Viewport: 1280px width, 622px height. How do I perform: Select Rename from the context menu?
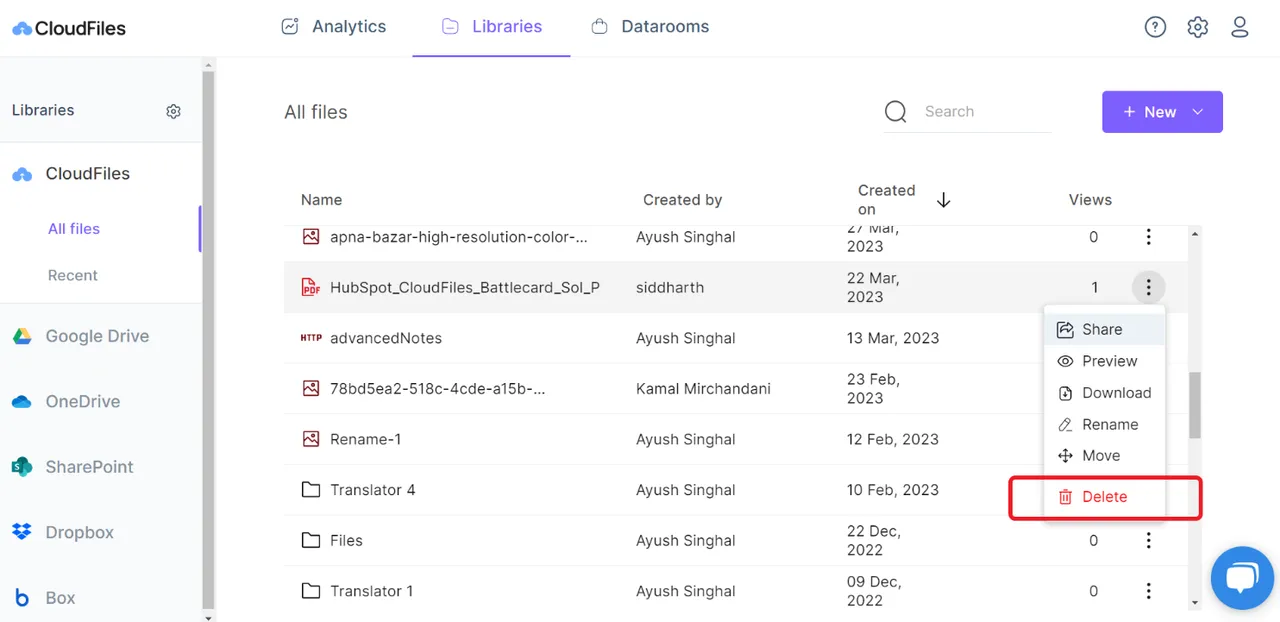pos(1111,424)
